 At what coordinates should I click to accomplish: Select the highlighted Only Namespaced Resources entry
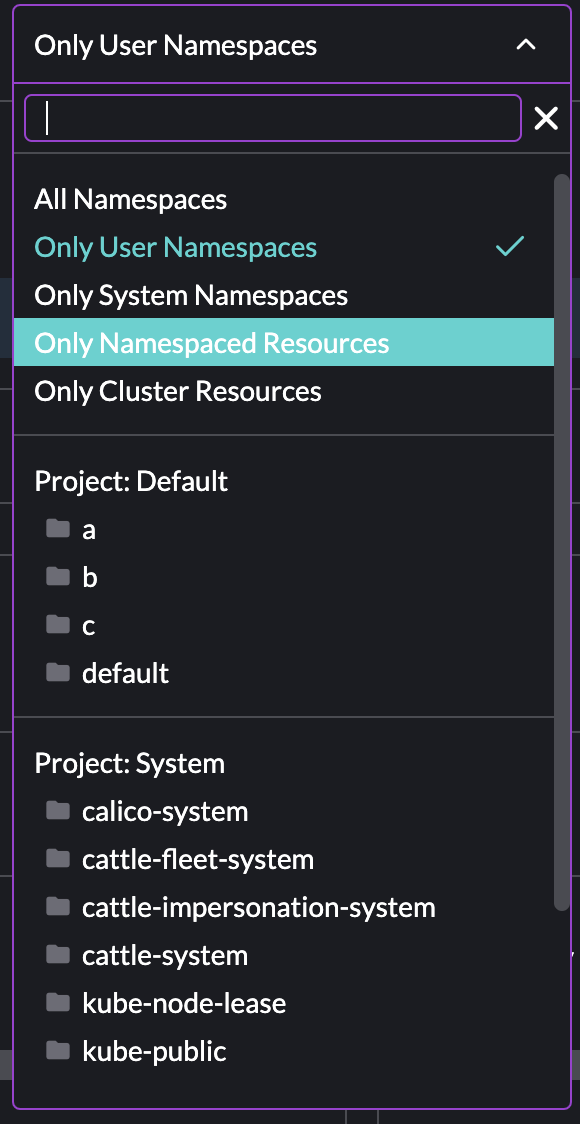tap(211, 342)
